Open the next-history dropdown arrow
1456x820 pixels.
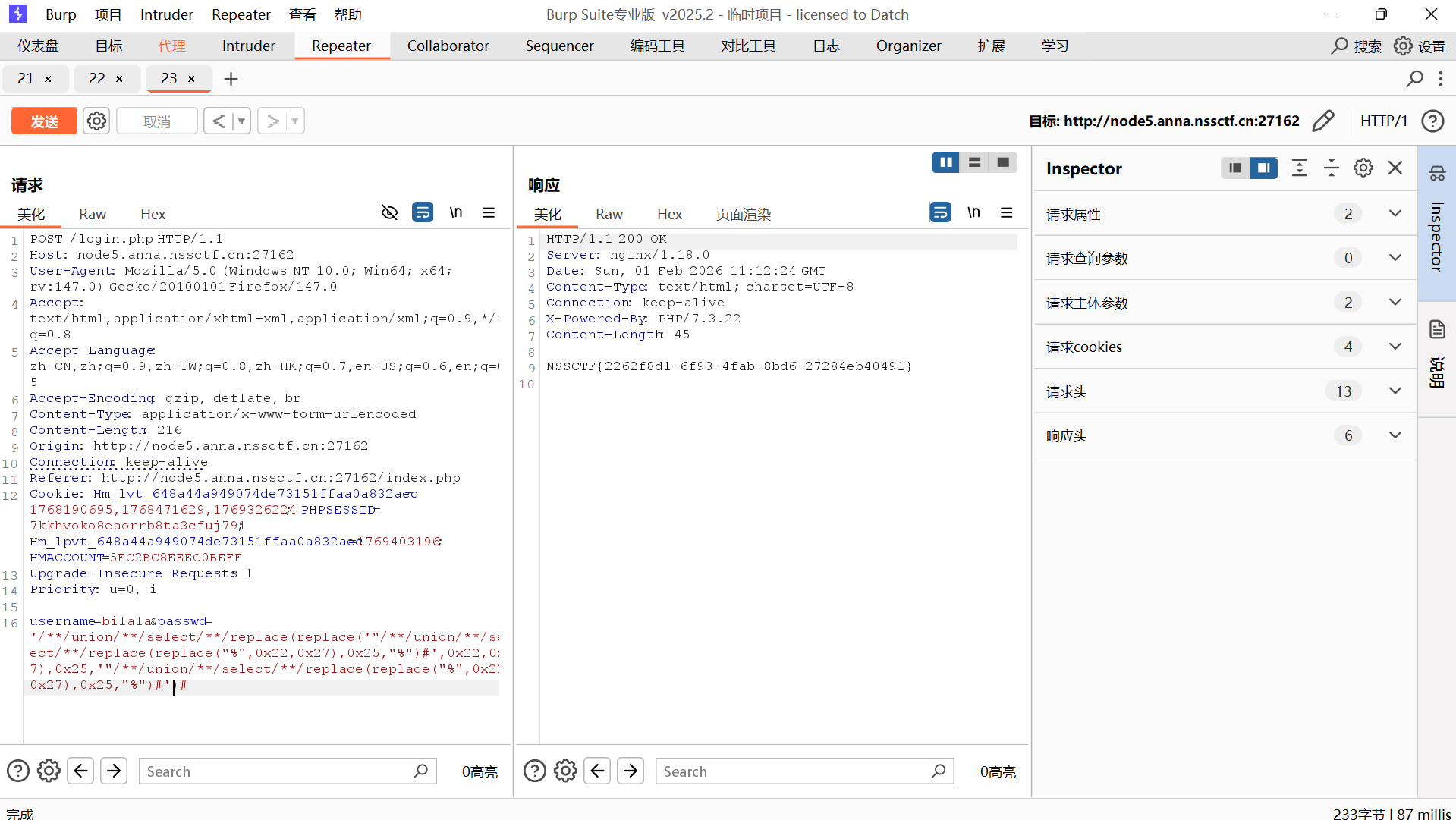(x=295, y=121)
